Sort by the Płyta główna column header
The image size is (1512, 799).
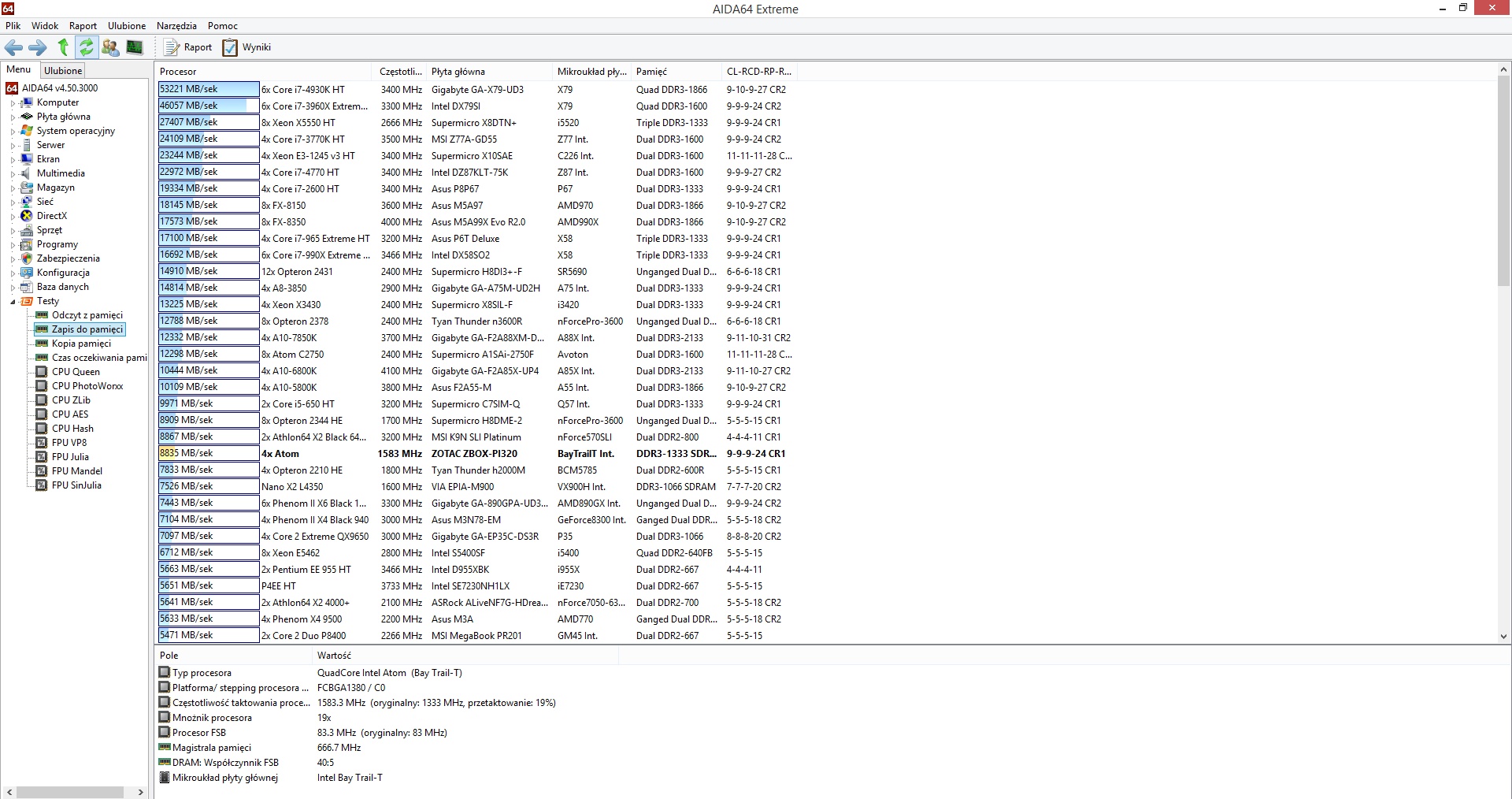(489, 72)
